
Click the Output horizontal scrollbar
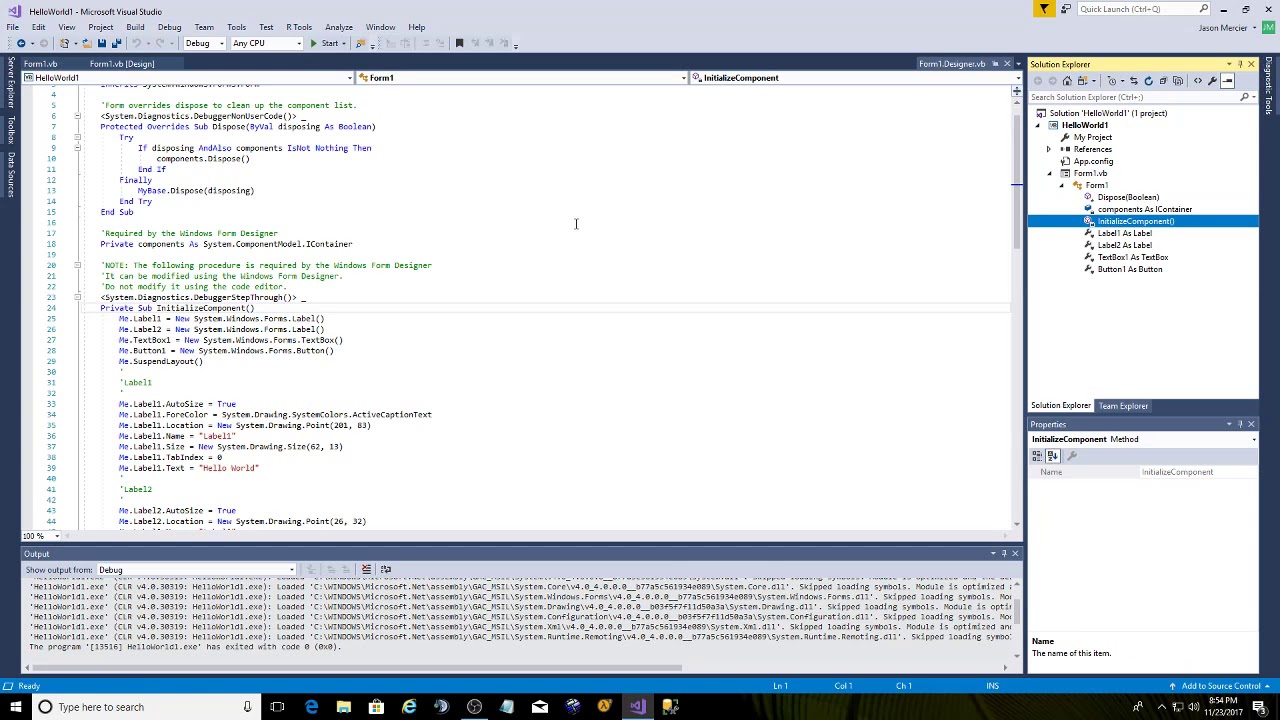point(355,668)
